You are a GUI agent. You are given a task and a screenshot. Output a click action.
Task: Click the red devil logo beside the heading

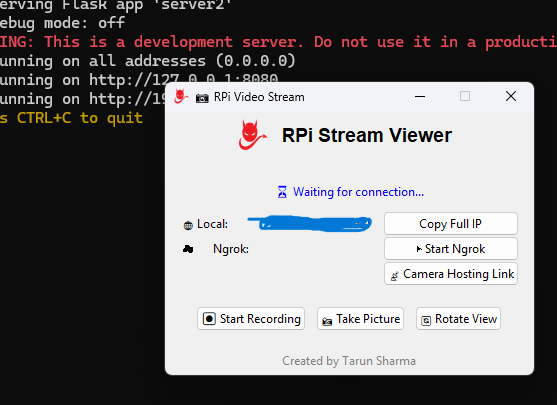coord(252,135)
